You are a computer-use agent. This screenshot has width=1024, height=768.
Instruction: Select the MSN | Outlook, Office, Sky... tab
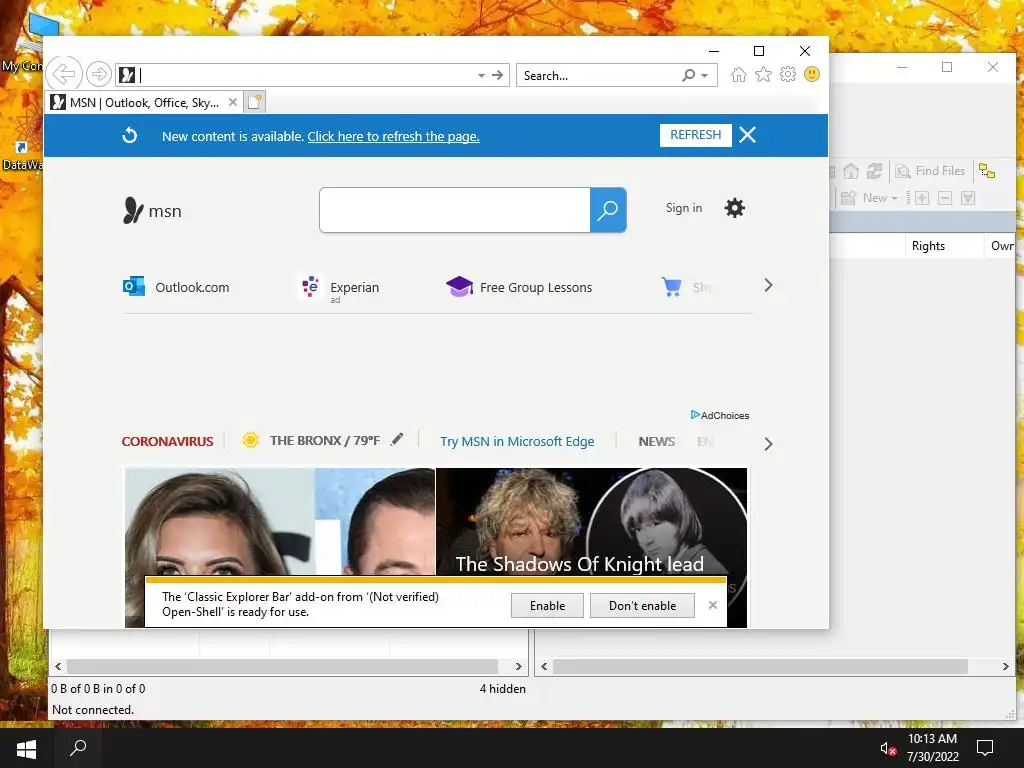145,103
